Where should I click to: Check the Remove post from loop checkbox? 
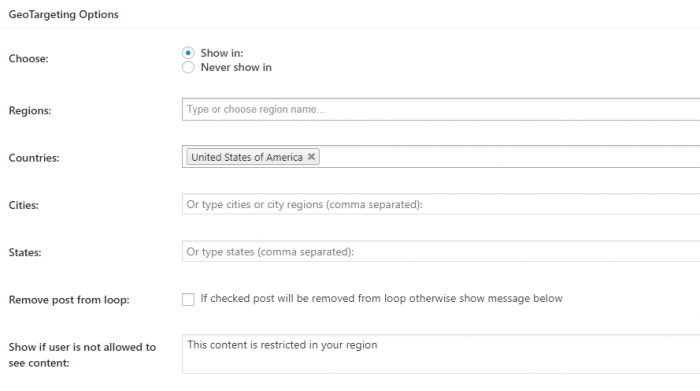click(188, 299)
